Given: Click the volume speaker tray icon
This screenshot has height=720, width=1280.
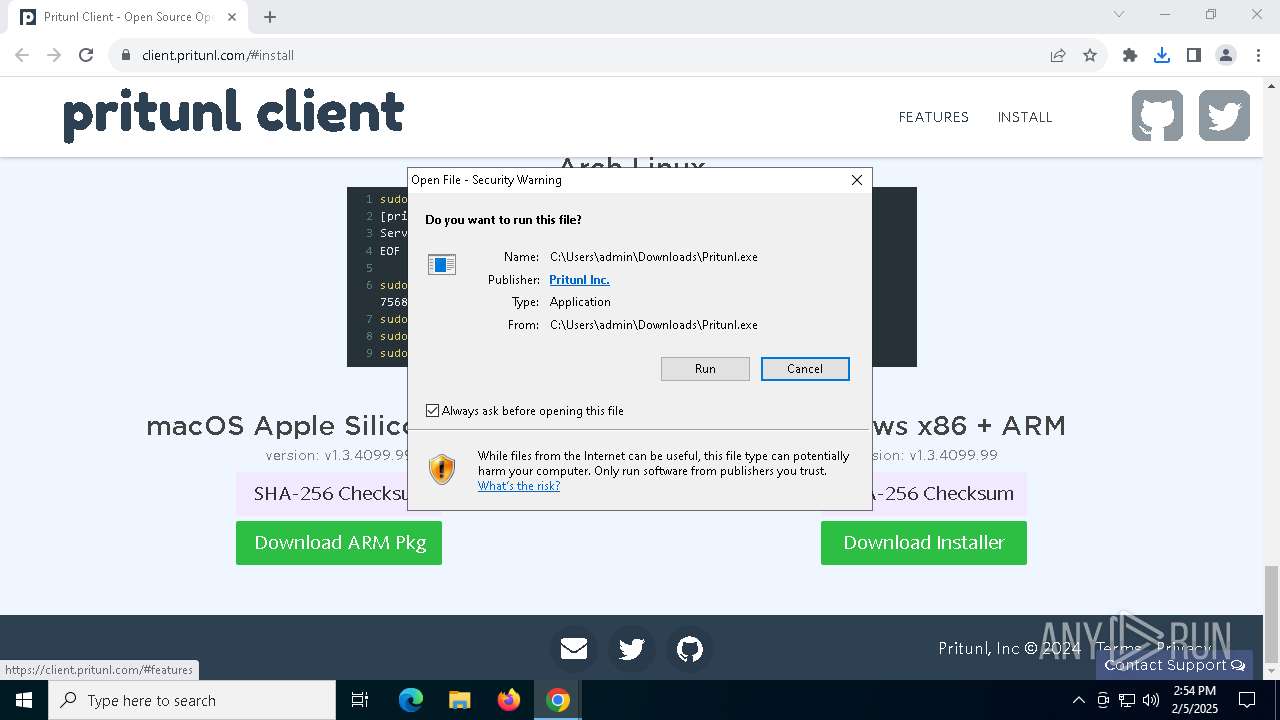Looking at the screenshot, I should (x=1151, y=700).
